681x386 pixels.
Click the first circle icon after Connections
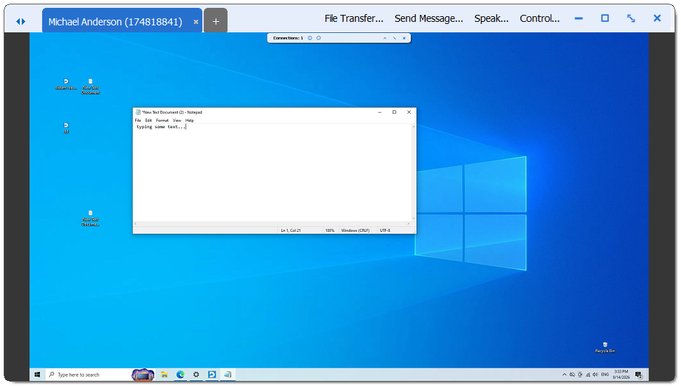pos(310,38)
